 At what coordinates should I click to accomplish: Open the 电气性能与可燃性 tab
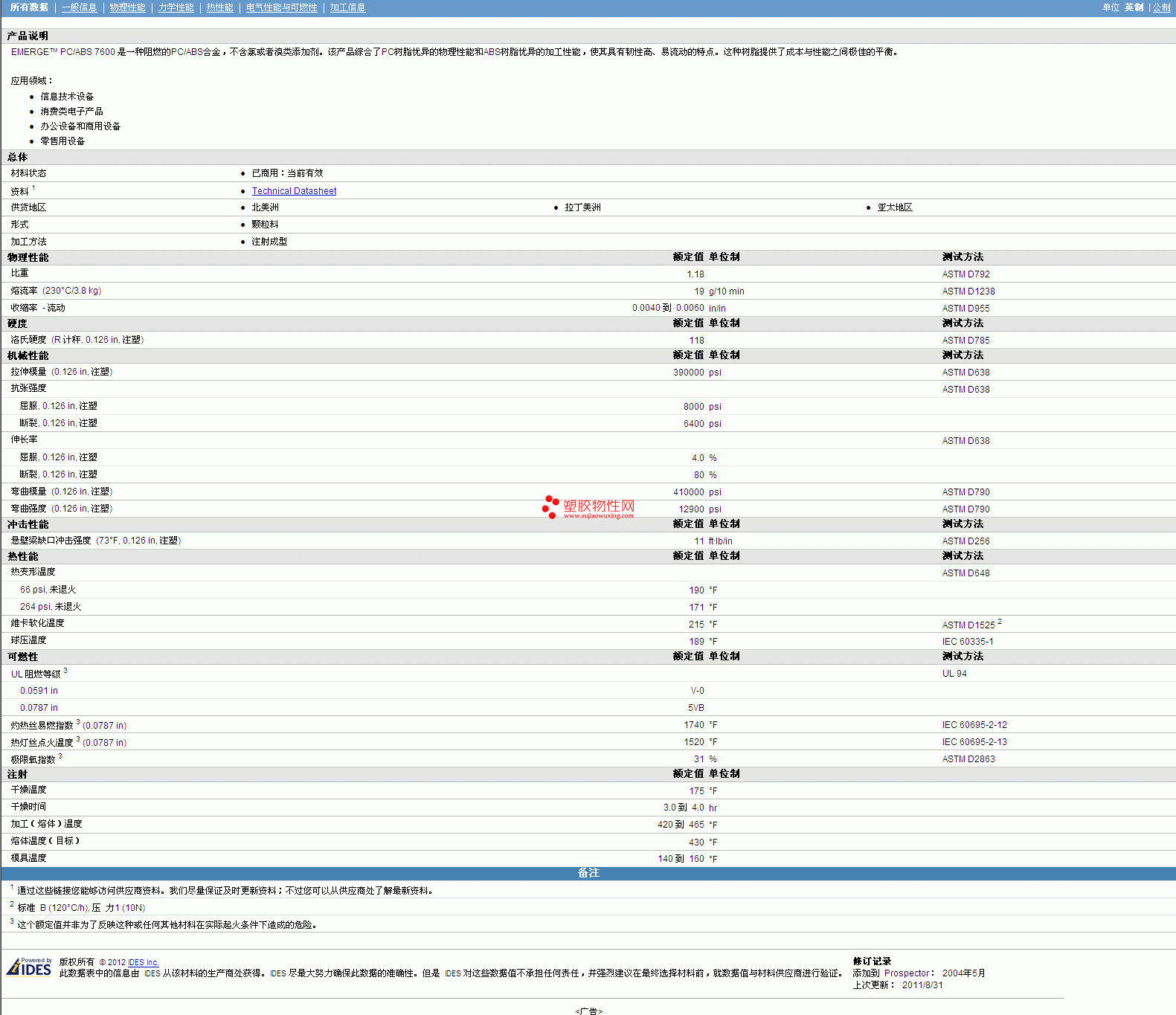[x=281, y=7]
